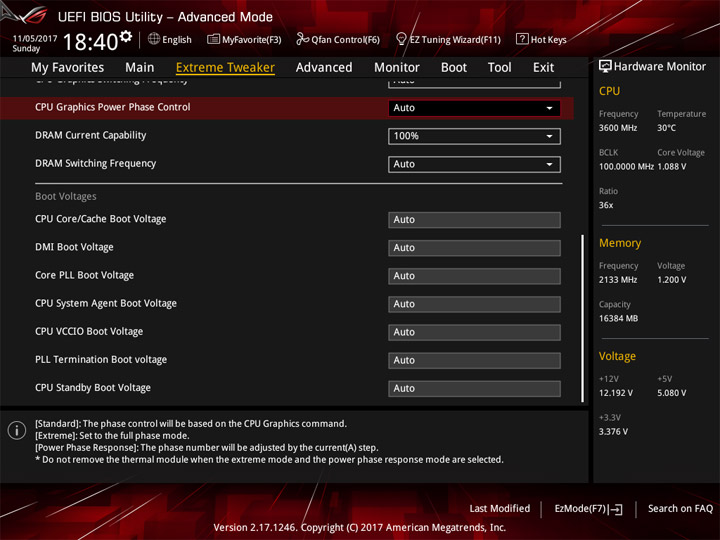Click the CPU frequency value 3600 MHz

point(618,128)
